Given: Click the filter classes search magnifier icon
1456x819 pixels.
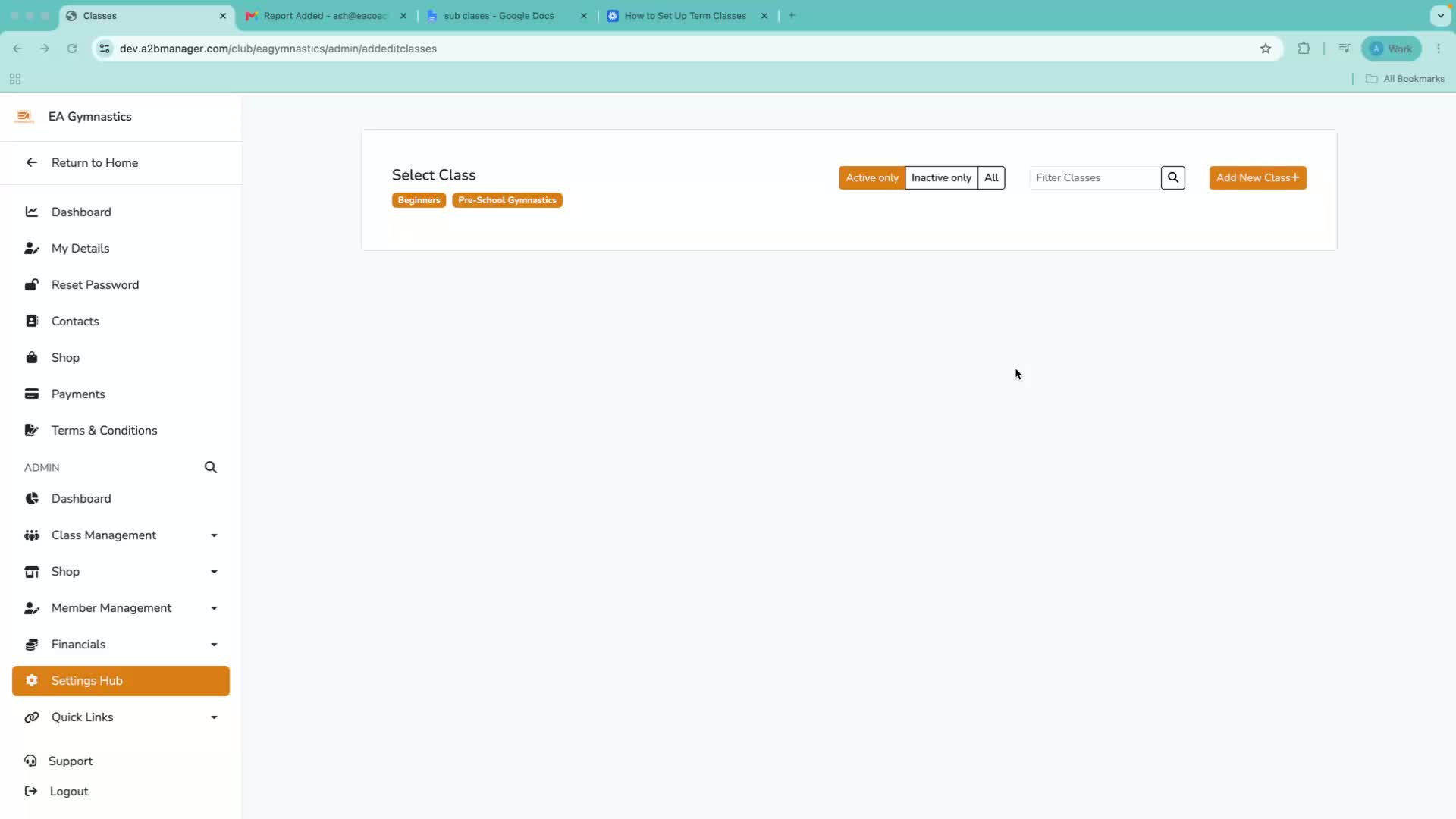Looking at the screenshot, I should point(1172,177).
